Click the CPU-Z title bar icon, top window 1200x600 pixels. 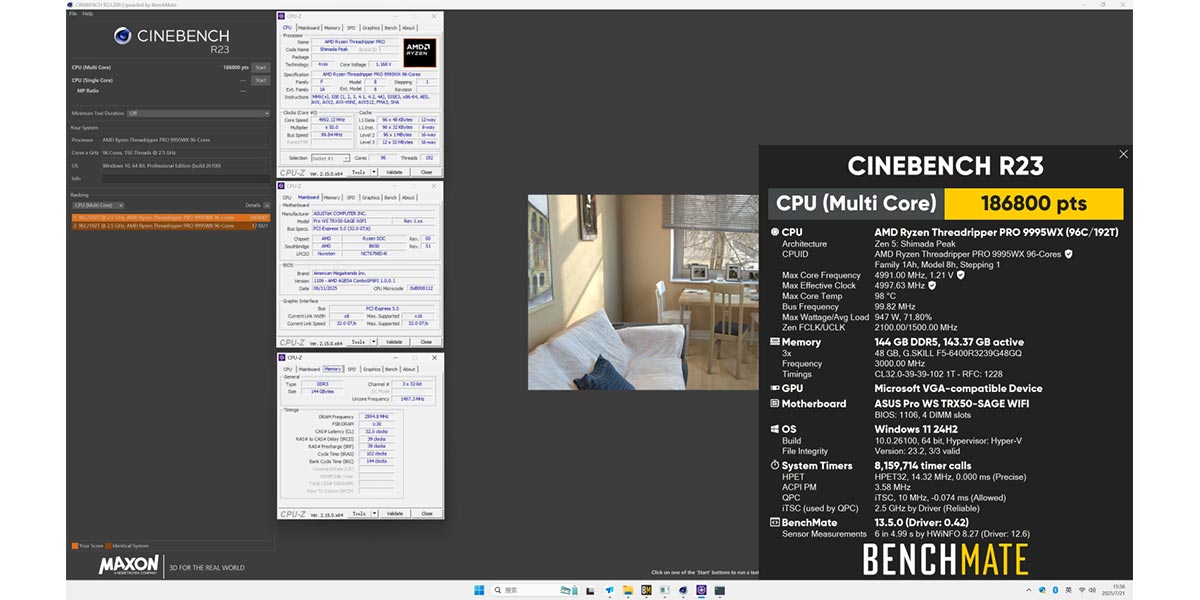282,17
